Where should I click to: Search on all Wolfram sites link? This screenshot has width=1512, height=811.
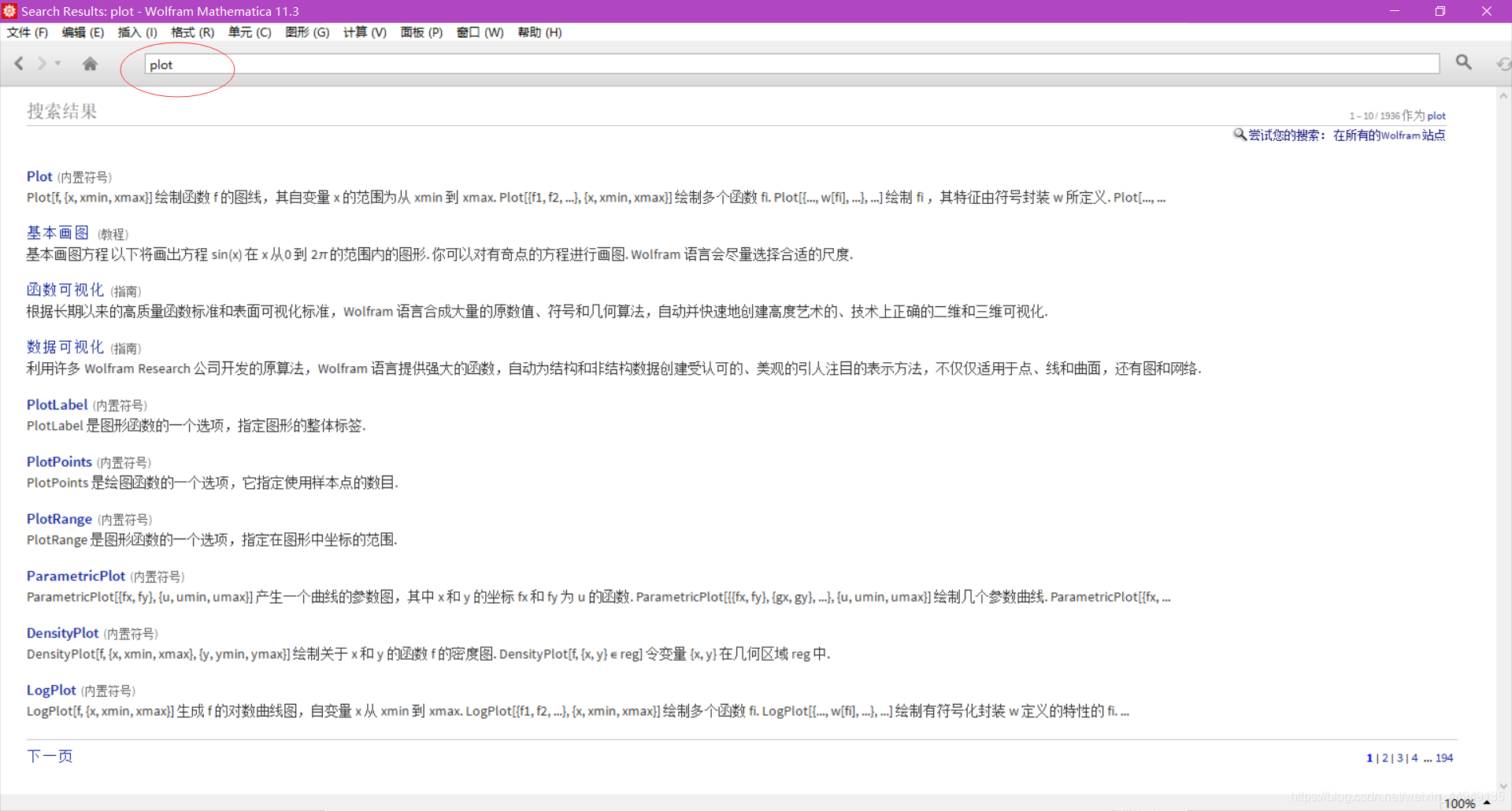point(1389,135)
